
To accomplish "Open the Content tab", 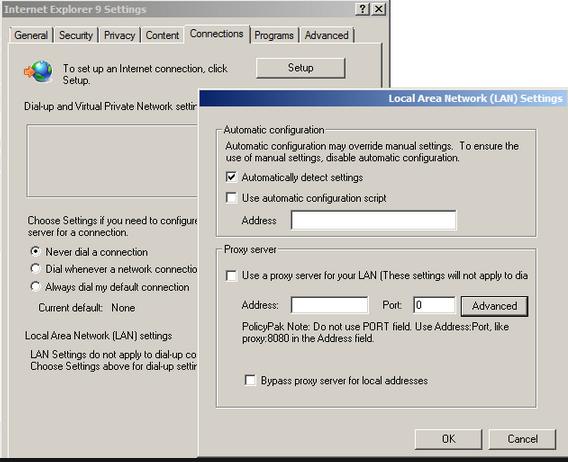I will (162, 35).
